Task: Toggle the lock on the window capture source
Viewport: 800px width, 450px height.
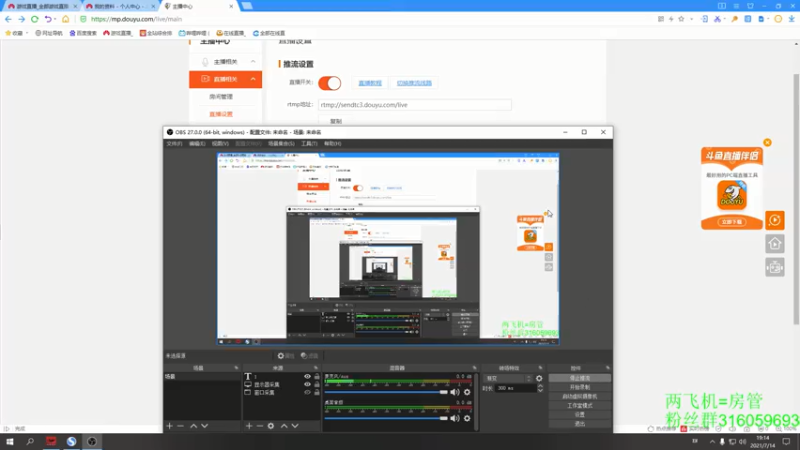Action: (x=317, y=392)
